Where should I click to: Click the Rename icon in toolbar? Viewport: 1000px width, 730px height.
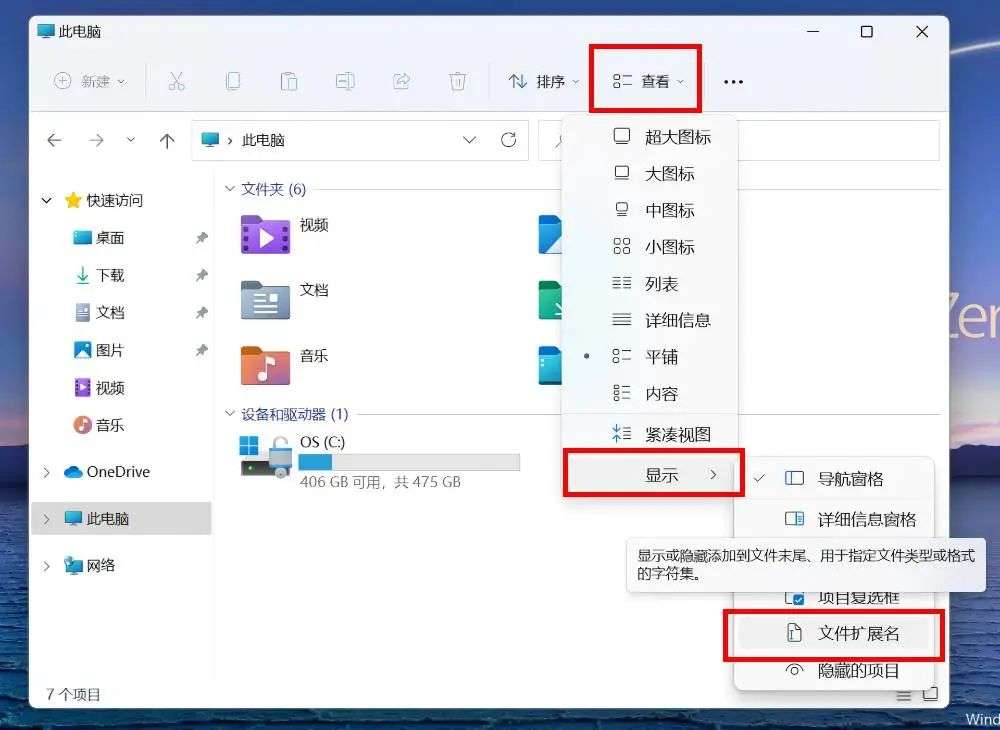pyautogui.click(x=345, y=82)
